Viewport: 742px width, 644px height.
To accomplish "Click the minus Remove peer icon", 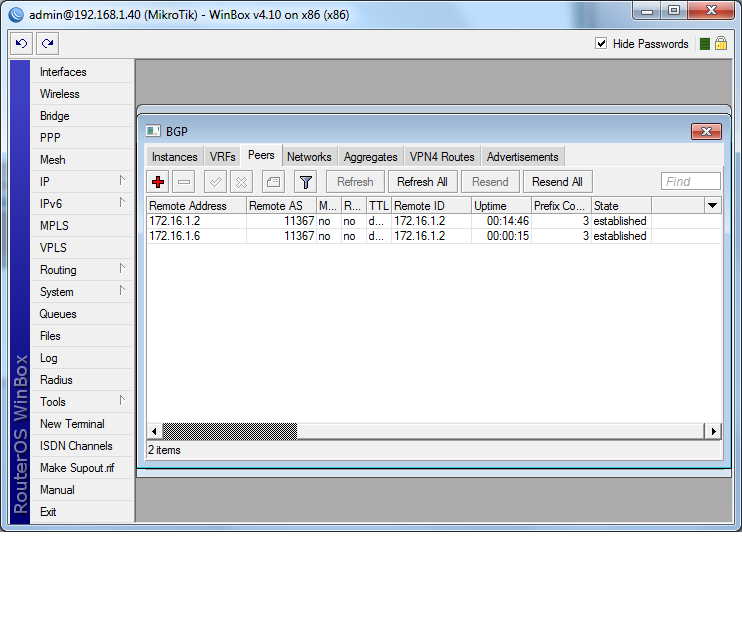I will pos(184,182).
